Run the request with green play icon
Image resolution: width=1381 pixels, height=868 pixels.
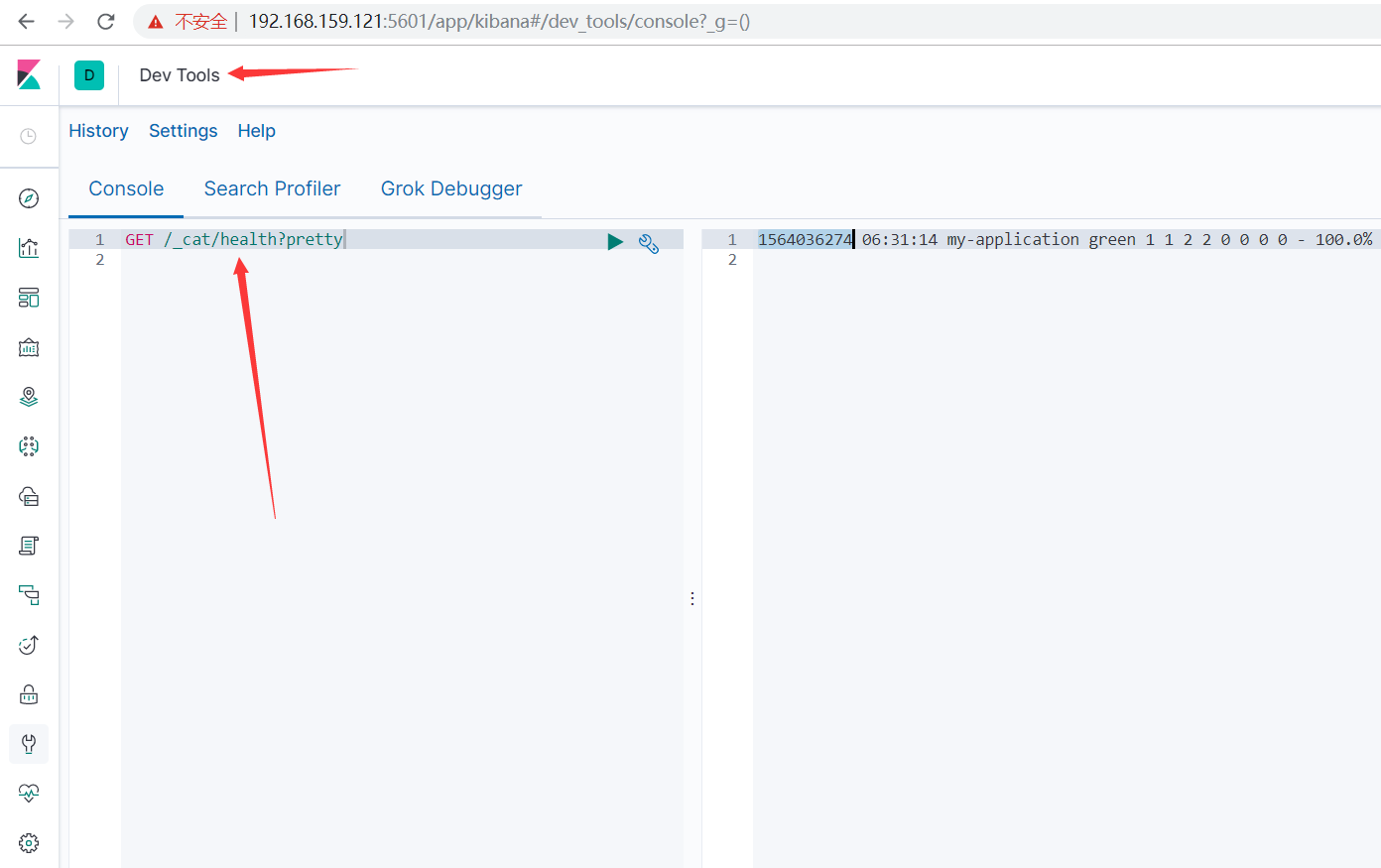(x=615, y=241)
